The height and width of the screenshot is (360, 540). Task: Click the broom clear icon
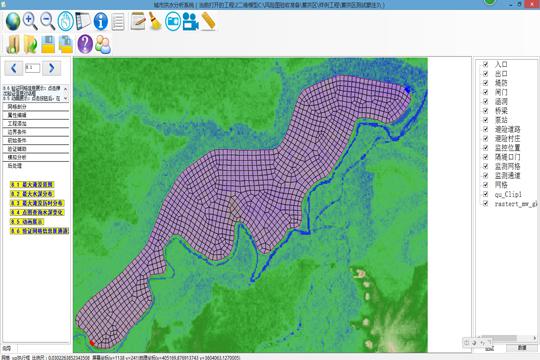155,21
